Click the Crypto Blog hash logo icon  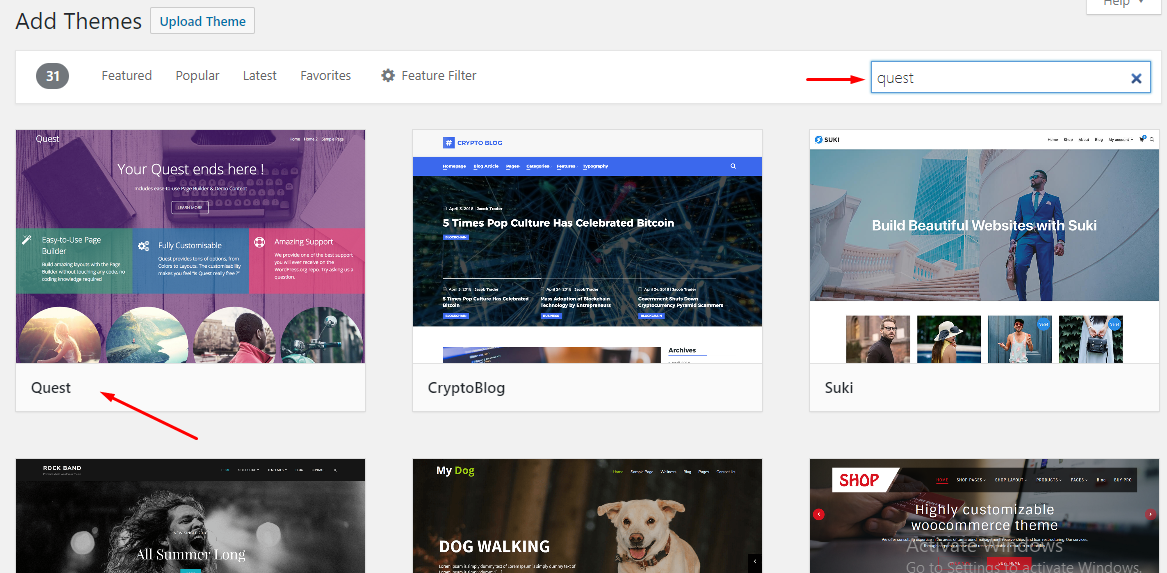click(448, 142)
